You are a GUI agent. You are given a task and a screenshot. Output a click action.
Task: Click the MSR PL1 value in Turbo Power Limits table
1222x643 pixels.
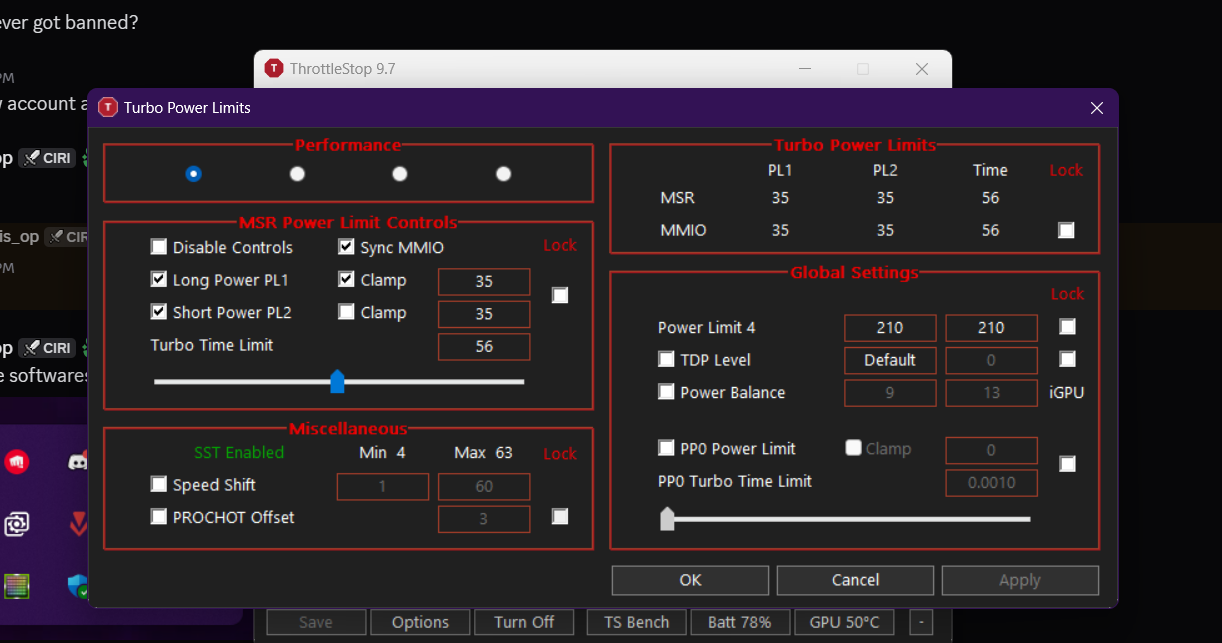pos(780,198)
